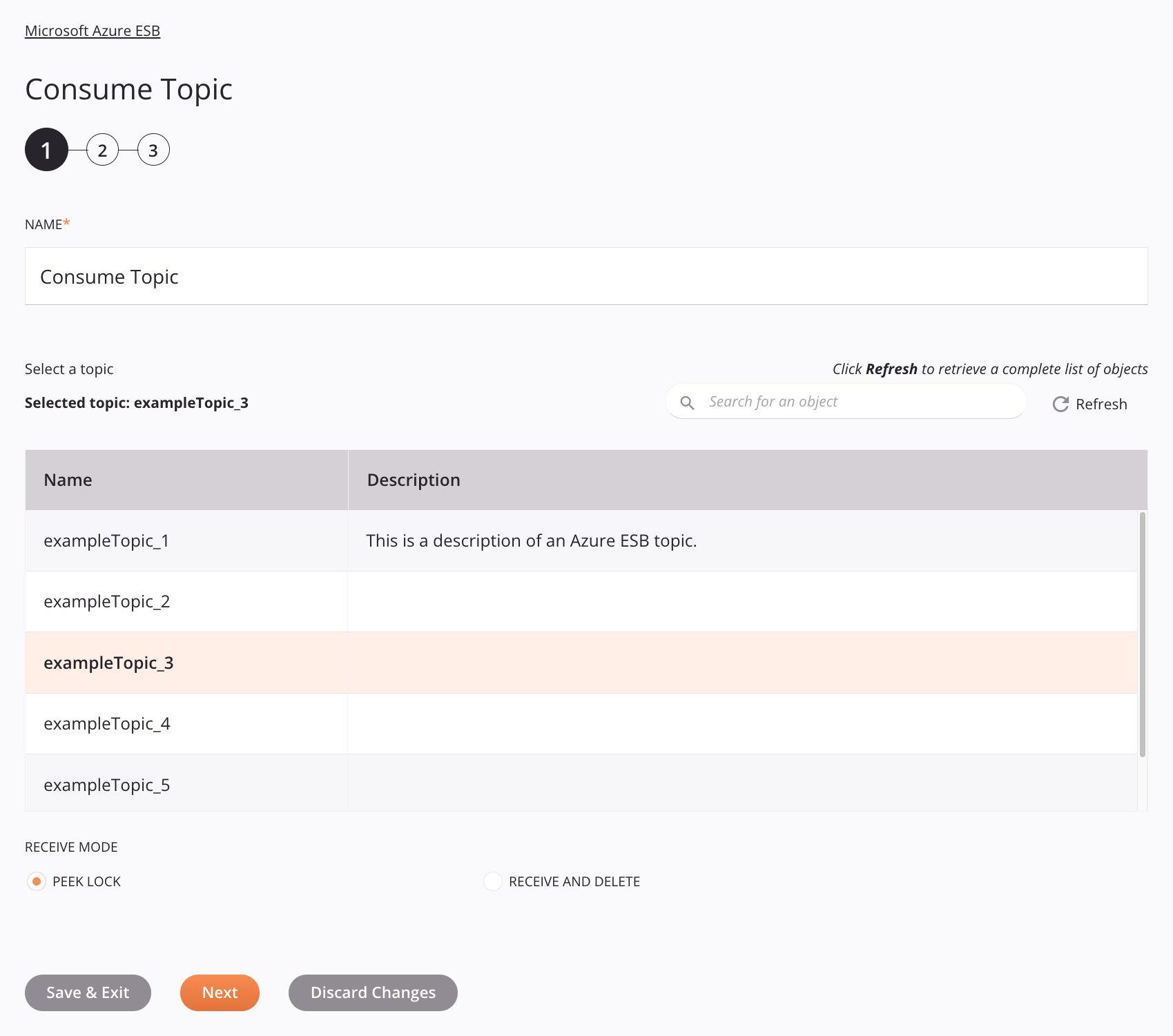Select the exampleTopic_3 row
This screenshot has height=1036, width=1173.
tap(581, 663)
